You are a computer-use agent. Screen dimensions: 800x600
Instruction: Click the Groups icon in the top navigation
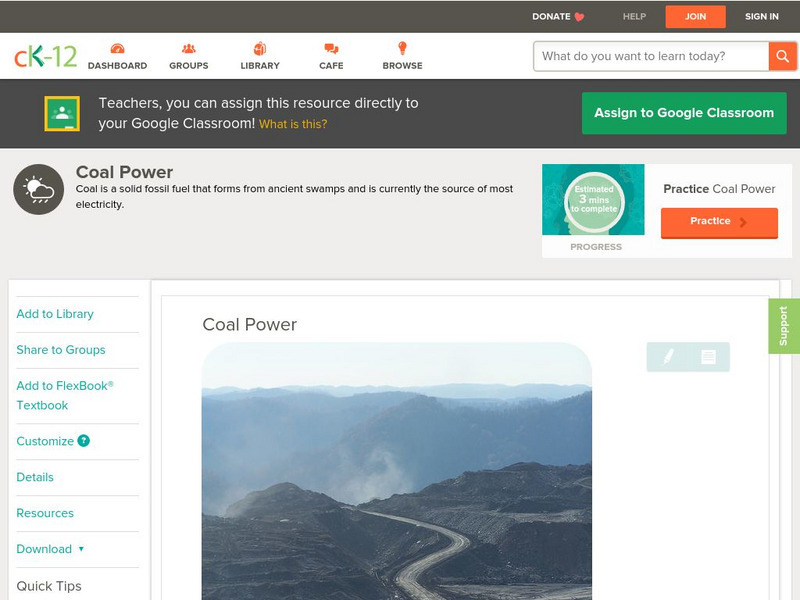click(x=188, y=48)
